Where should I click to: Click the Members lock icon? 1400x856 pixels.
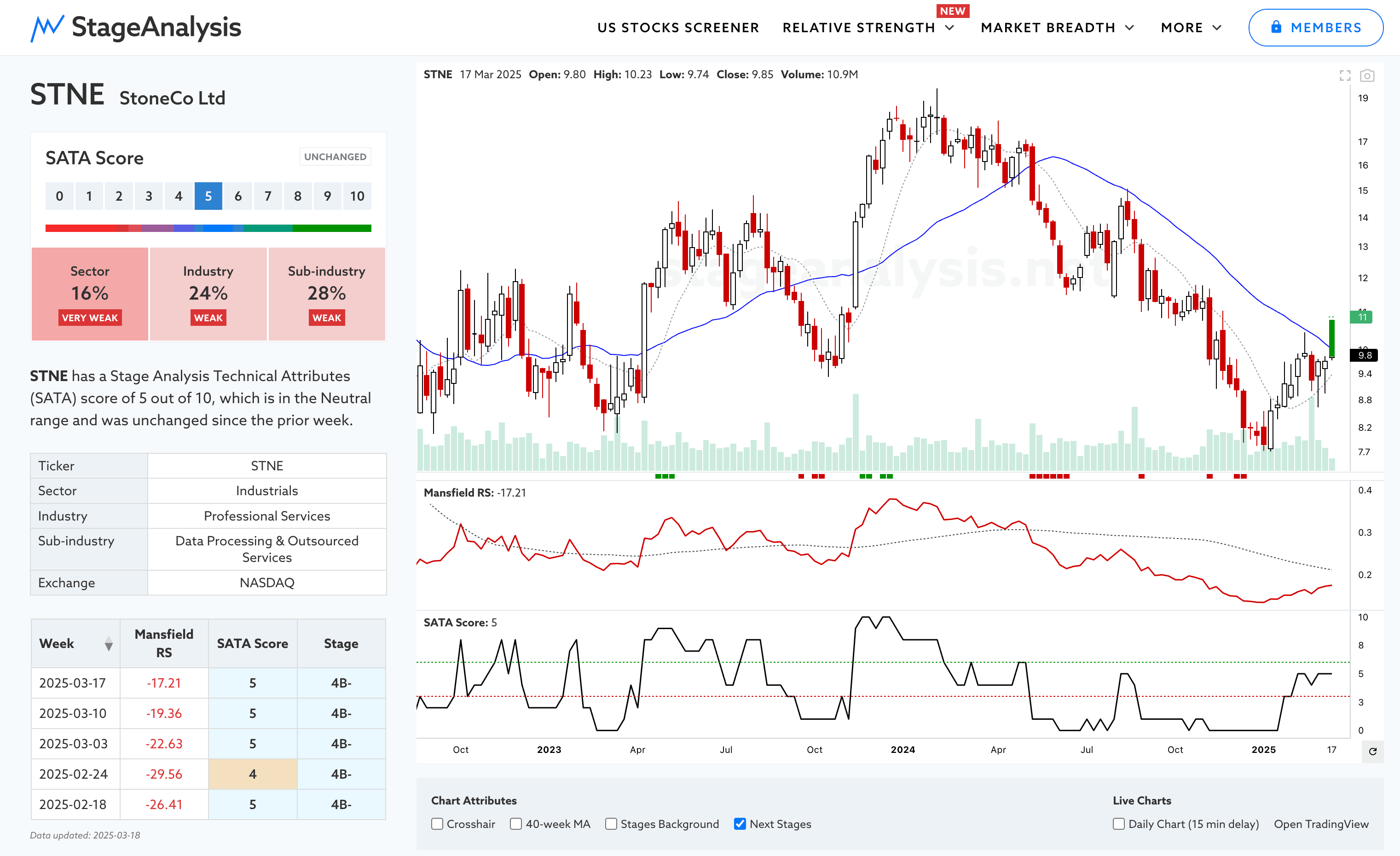tap(1276, 27)
